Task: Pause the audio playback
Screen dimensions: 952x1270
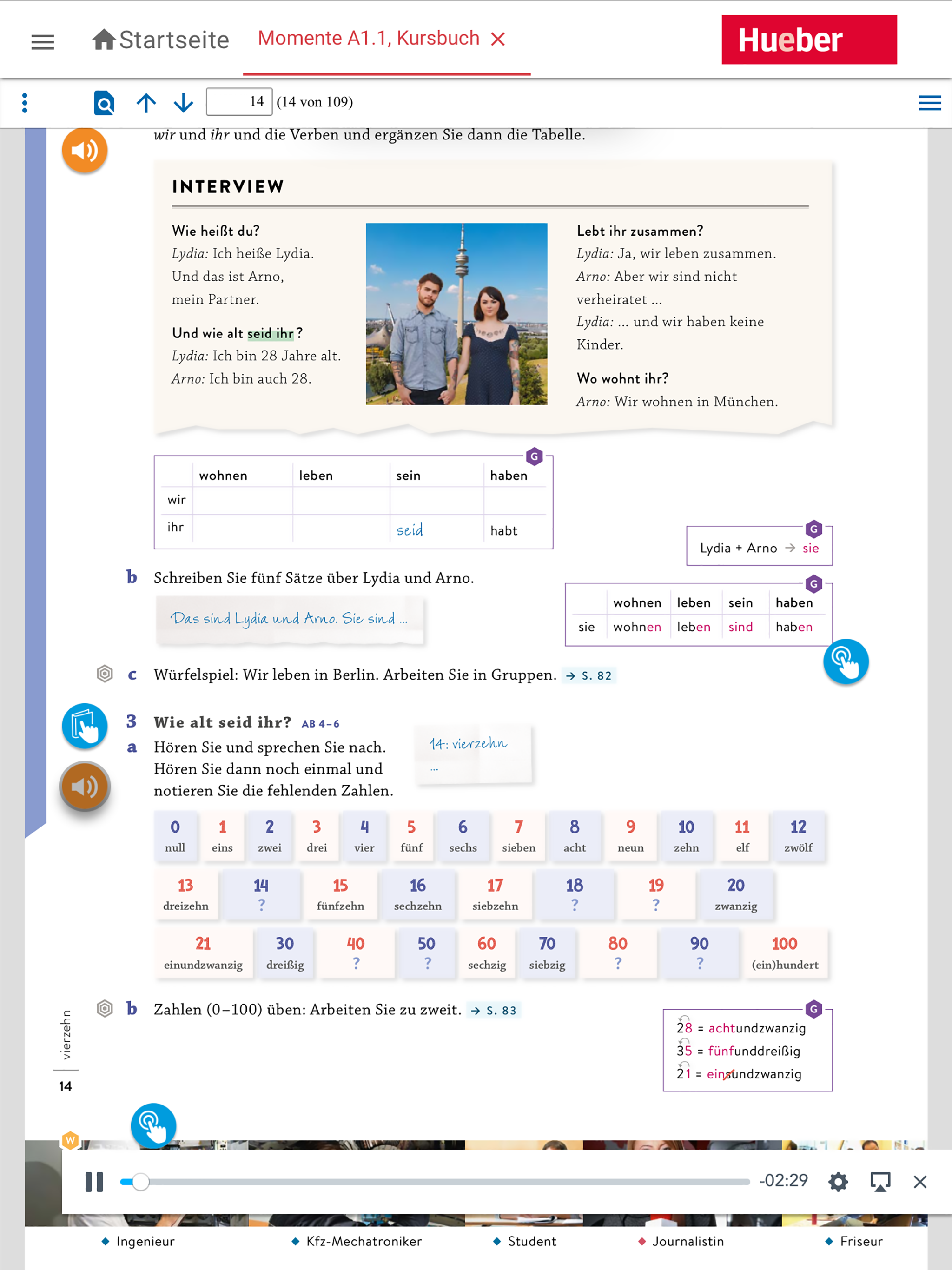Action: click(94, 1182)
